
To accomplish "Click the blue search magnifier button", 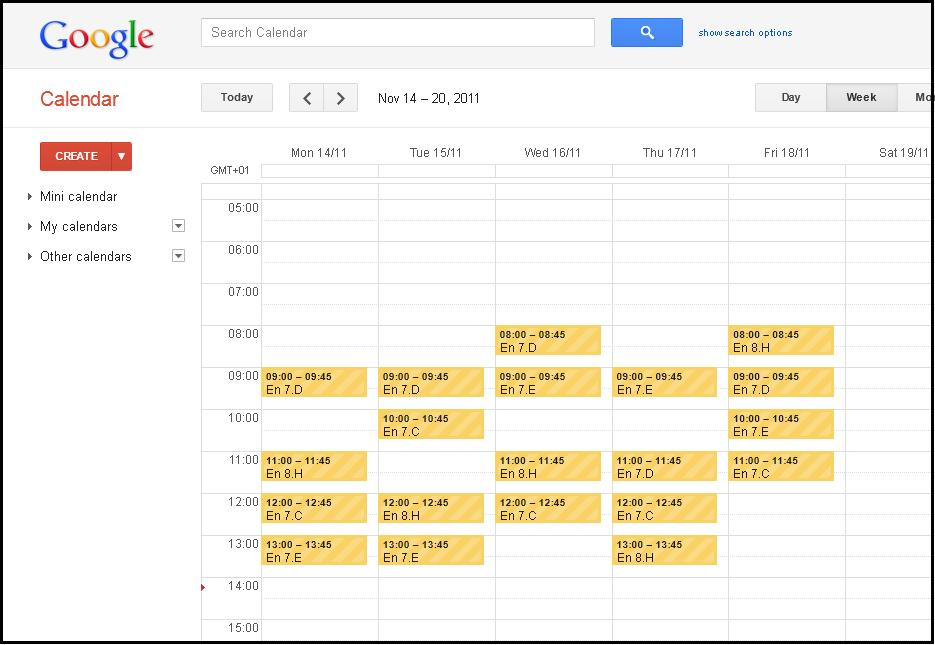I will (x=646, y=33).
